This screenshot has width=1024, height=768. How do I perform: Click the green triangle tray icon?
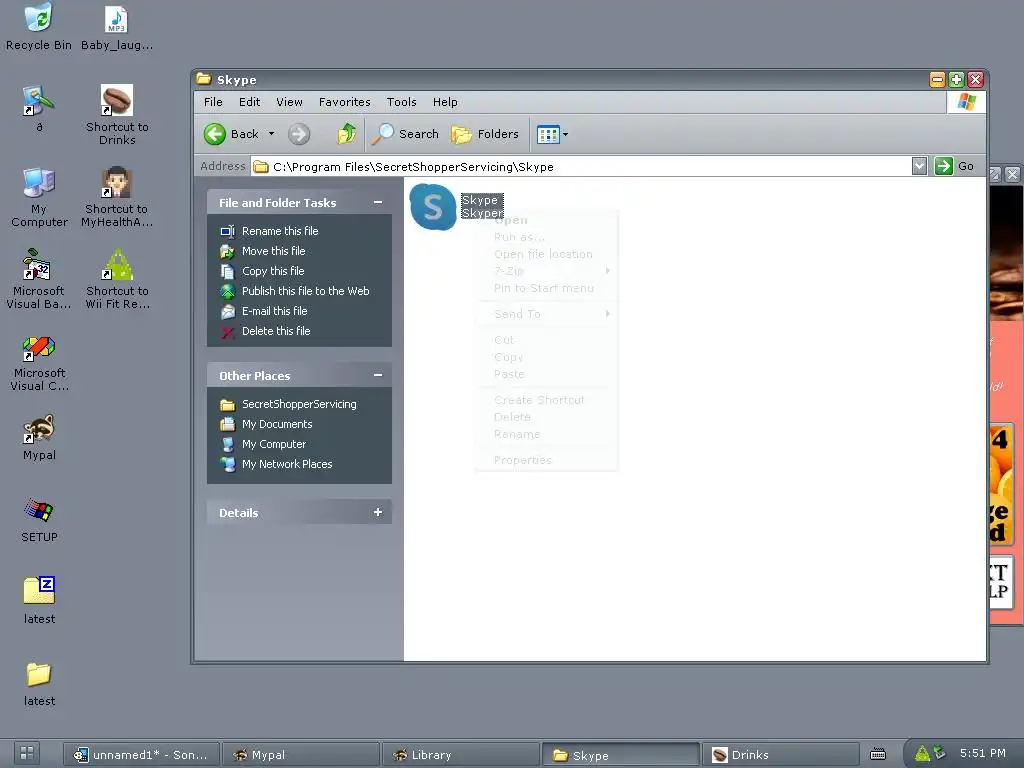[x=922, y=754]
